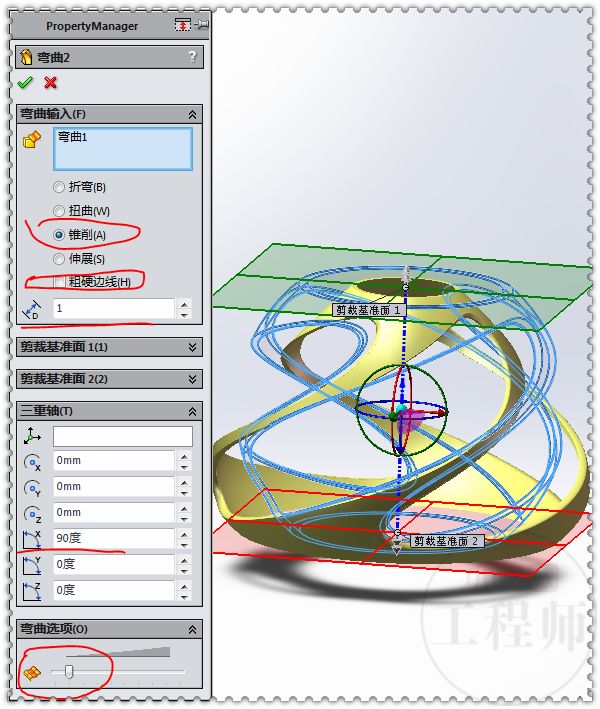Click the X angle 90度 field

click(x=113, y=539)
